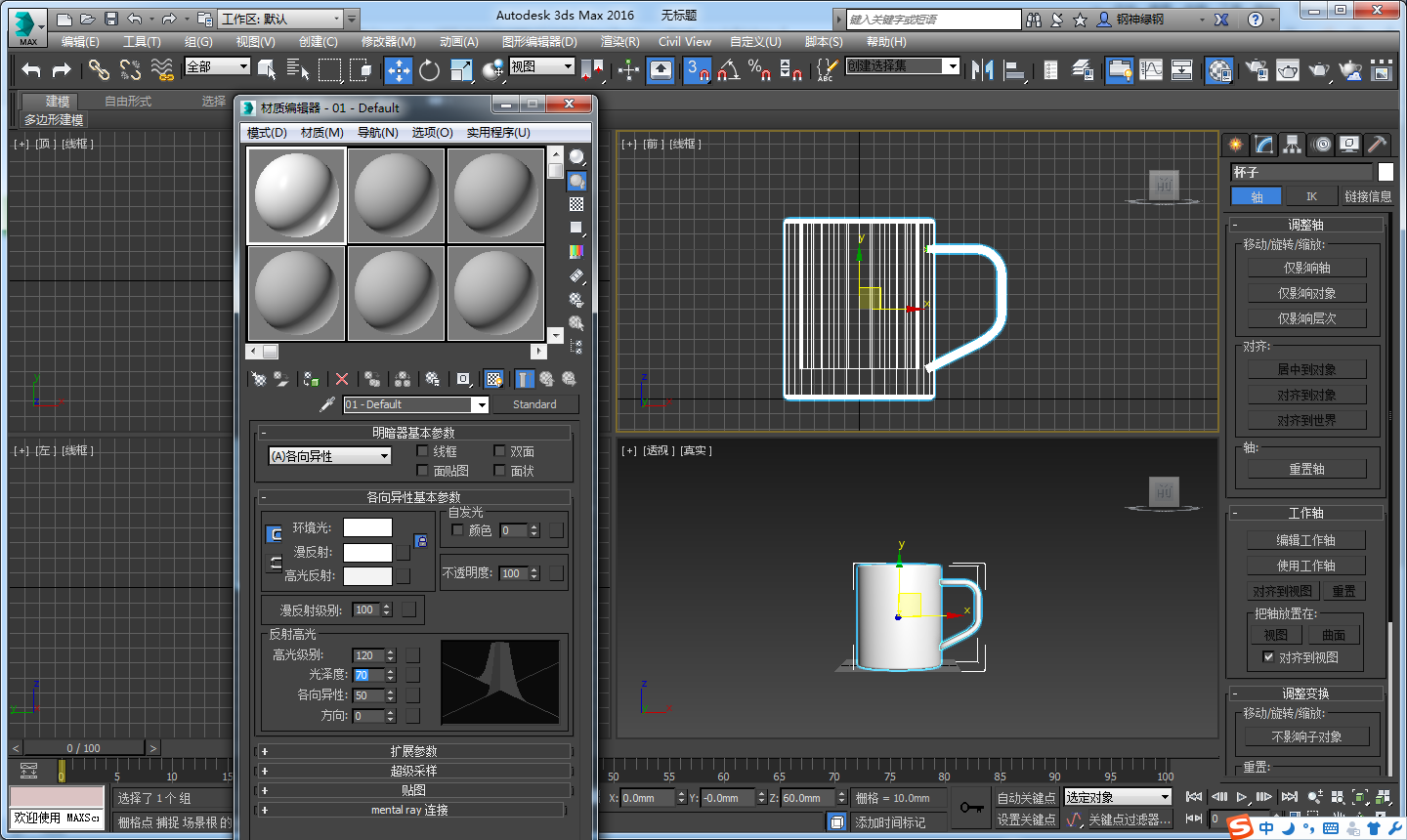Open Render Setup teapot icon
This screenshot has height=840, width=1407.
click(1258, 69)
